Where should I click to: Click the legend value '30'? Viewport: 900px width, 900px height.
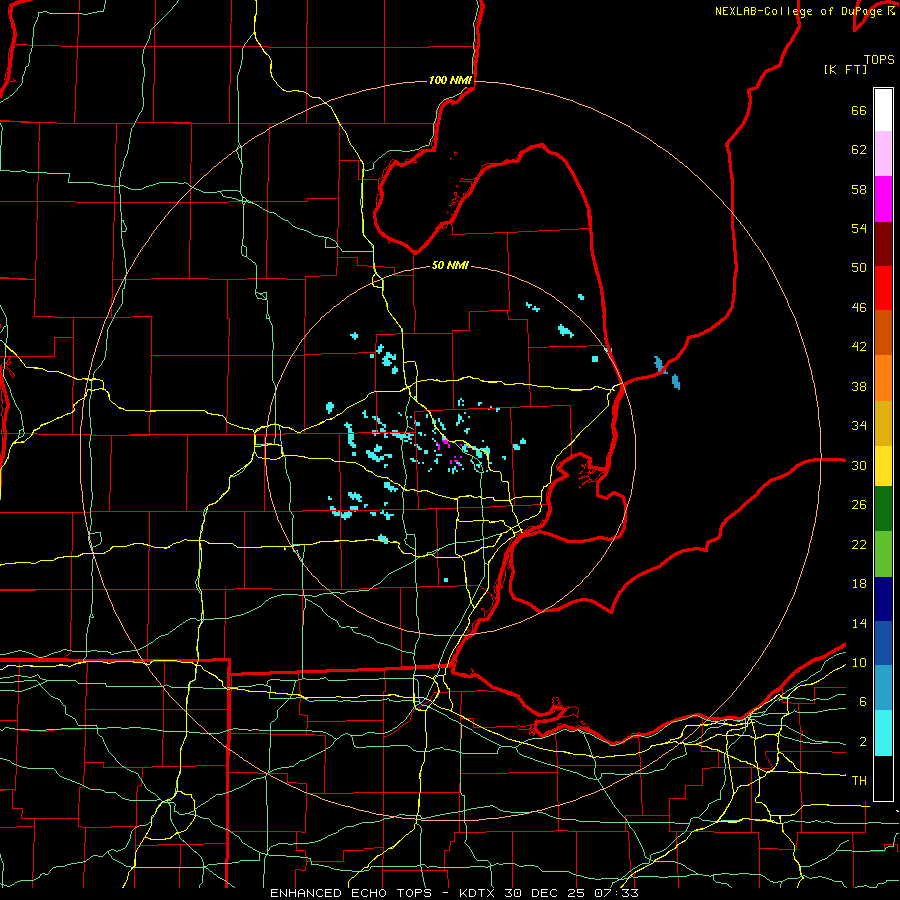[859, 465]
